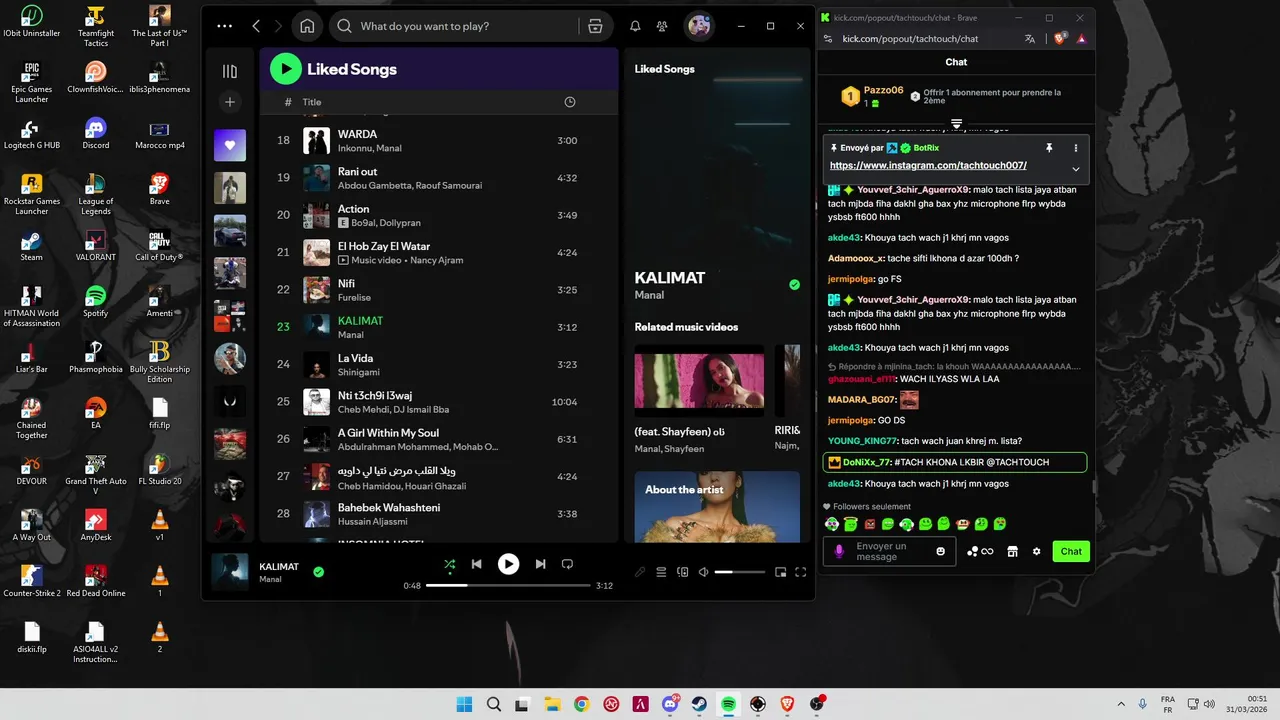Open Connect to a device icon

683,572
